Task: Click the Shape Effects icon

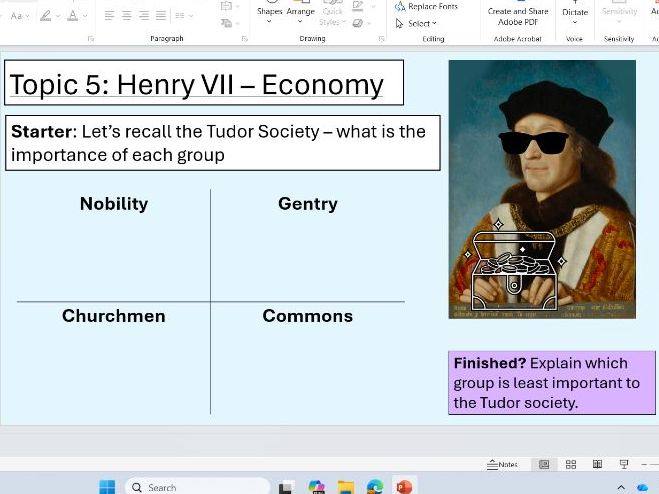Action: click(x=358, y=23)
